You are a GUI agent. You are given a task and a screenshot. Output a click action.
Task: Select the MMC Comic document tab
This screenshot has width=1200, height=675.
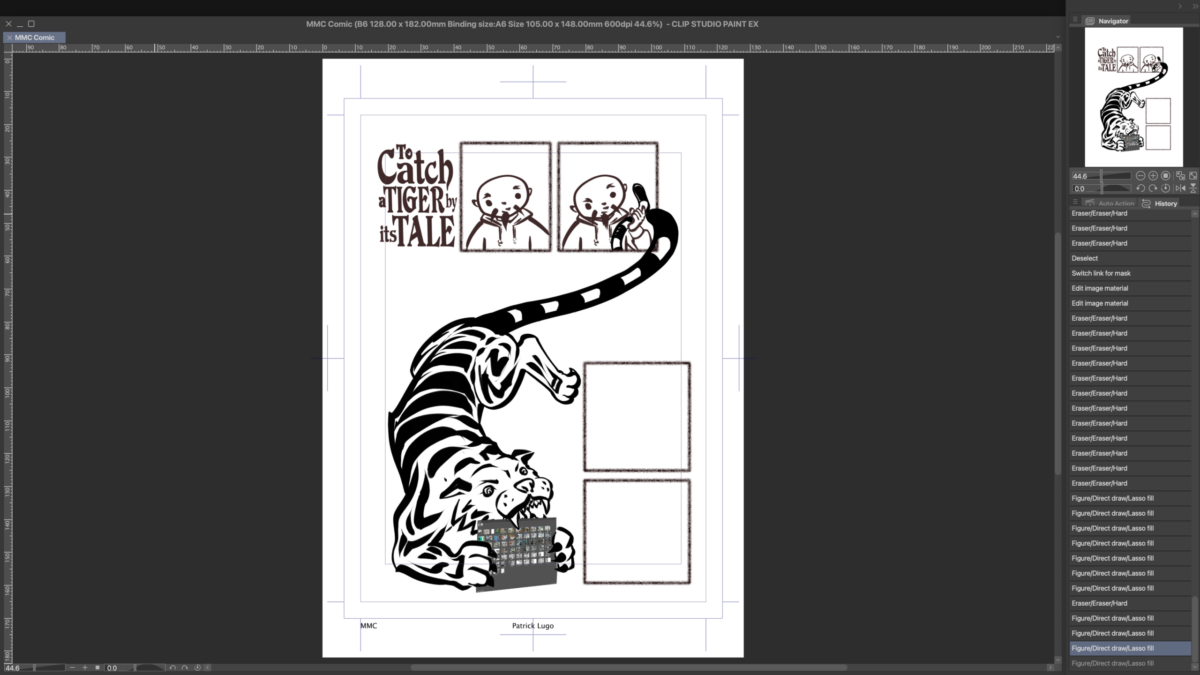point(35,37)
